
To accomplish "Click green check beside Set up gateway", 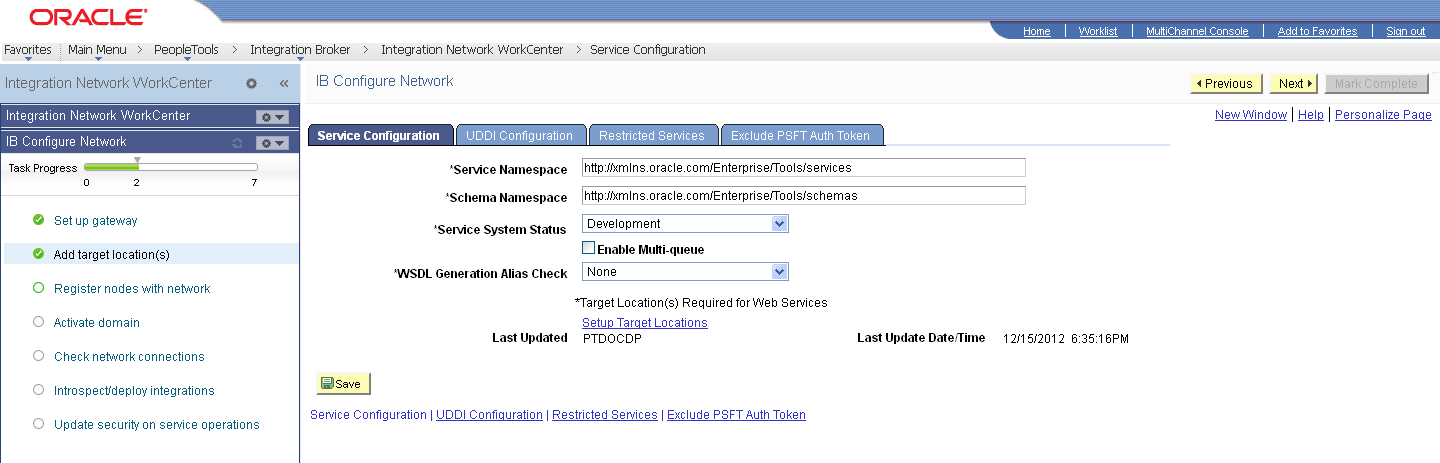I will click(39, 220).
